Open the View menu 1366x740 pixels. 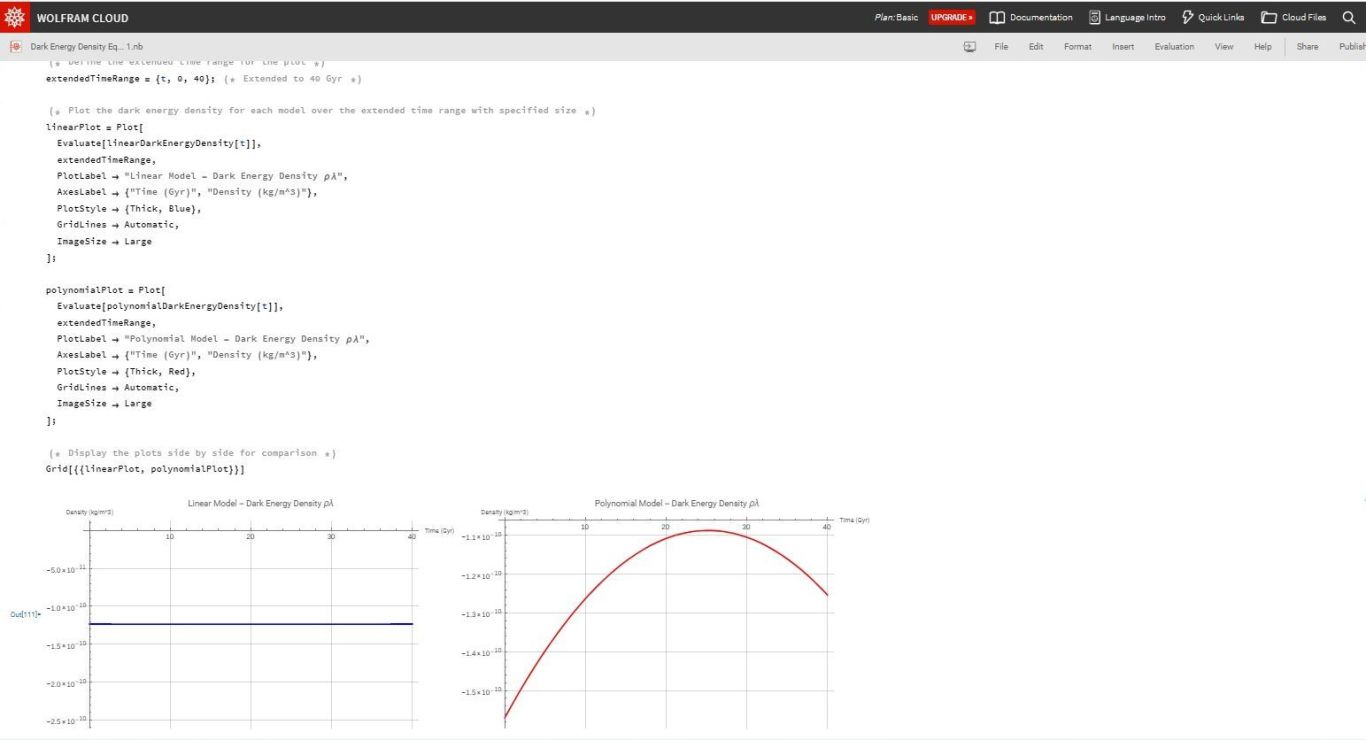(x=1224, y=47)
